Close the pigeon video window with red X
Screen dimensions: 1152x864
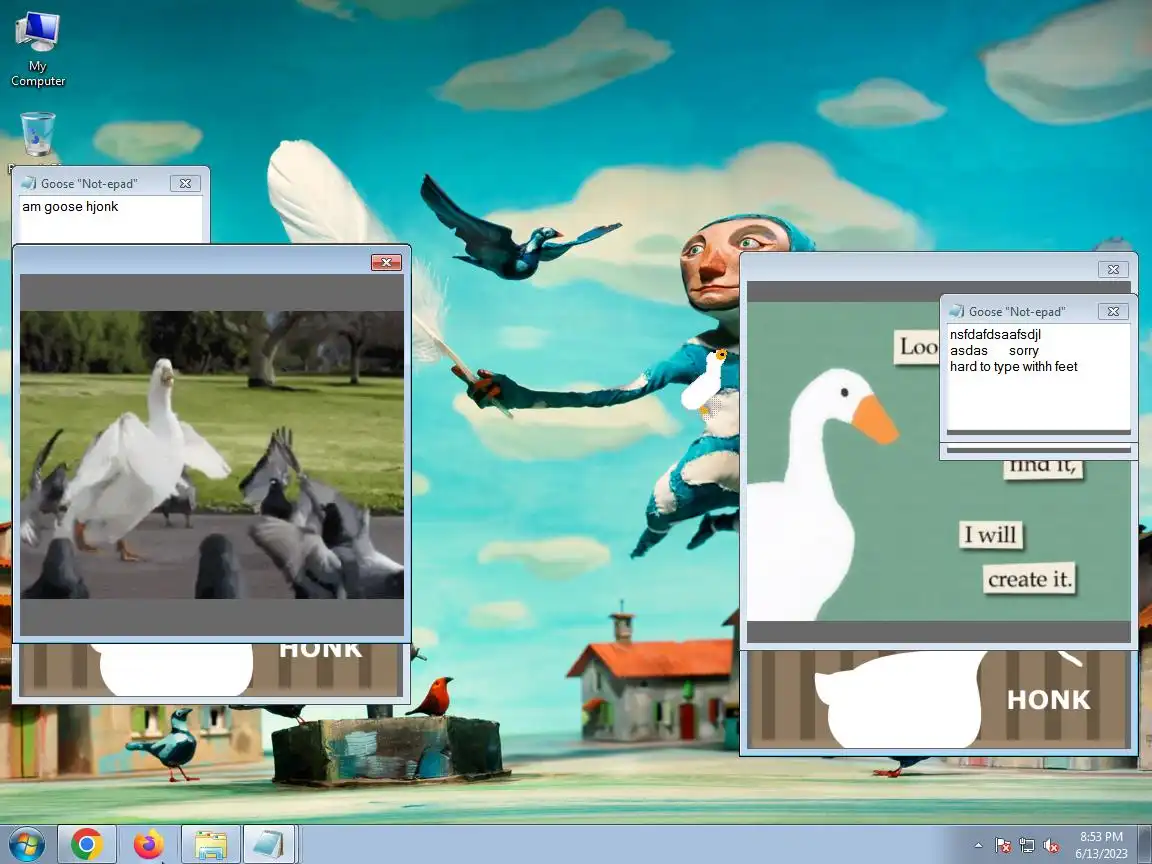(x=386, y=262)
